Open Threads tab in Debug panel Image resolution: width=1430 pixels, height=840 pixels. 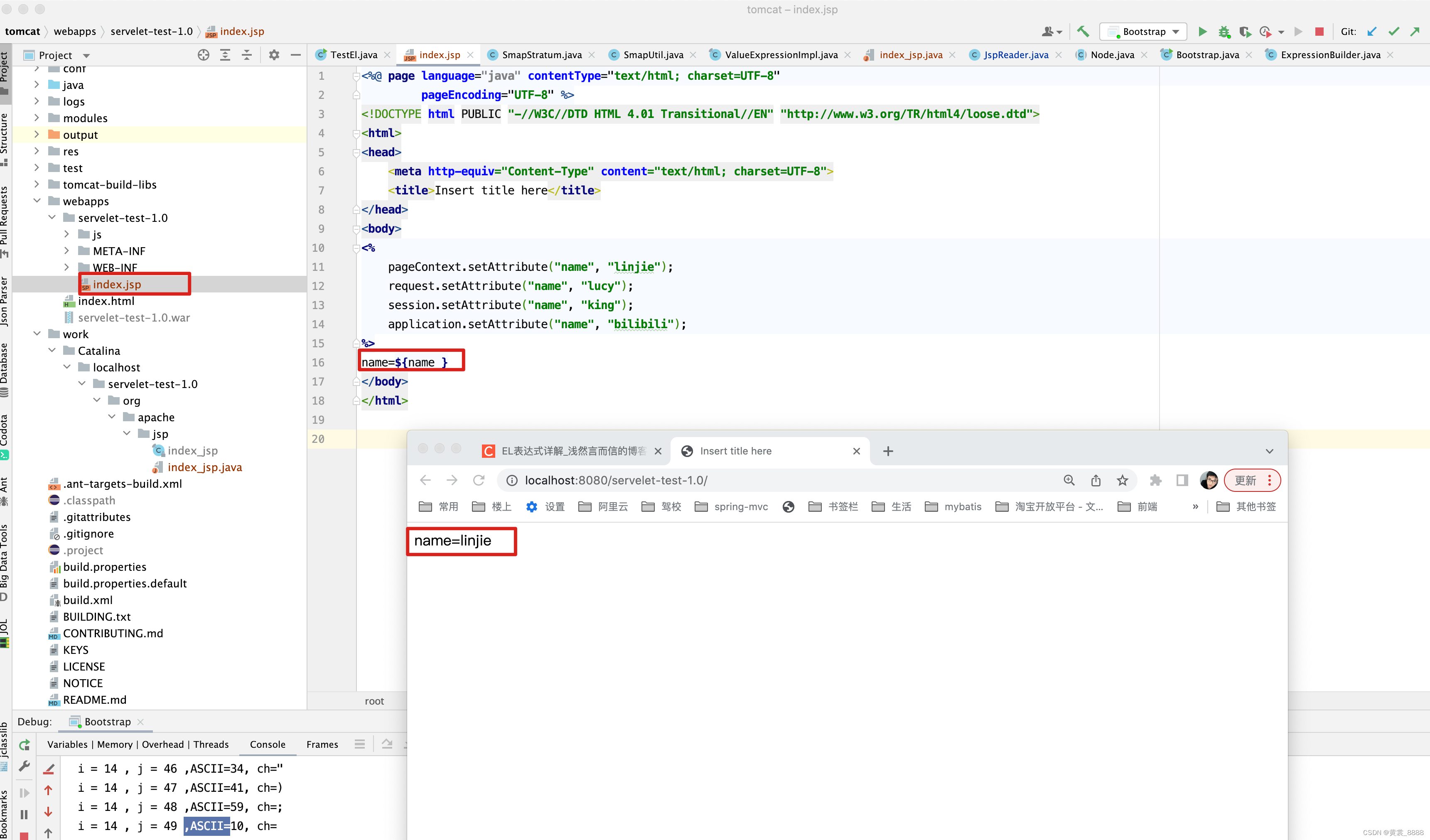point(211,744)
